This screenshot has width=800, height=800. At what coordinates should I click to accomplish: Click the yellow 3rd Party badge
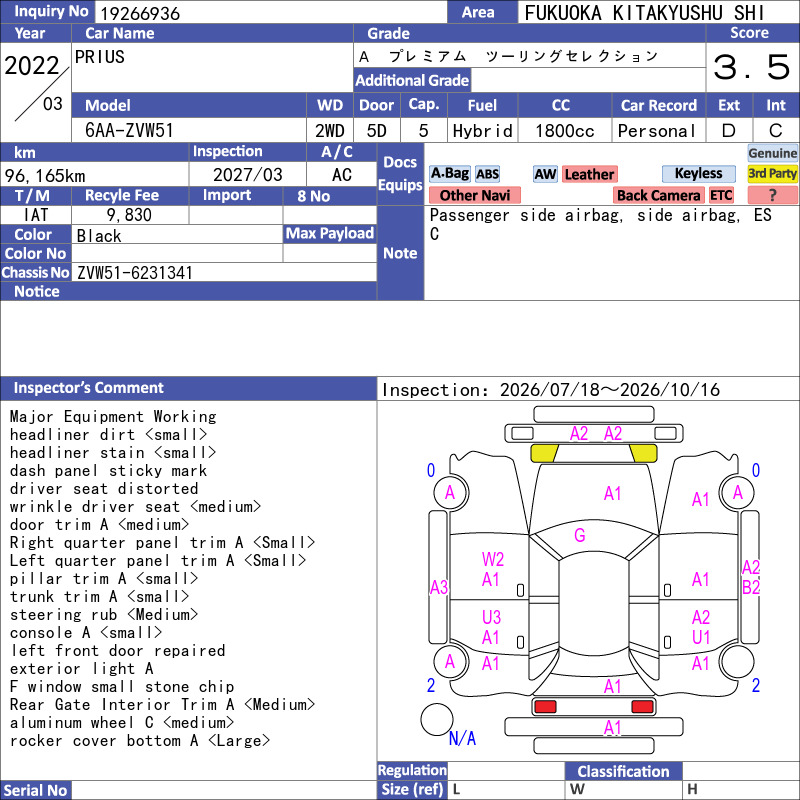pyautogui.click(x=772, y=173)
